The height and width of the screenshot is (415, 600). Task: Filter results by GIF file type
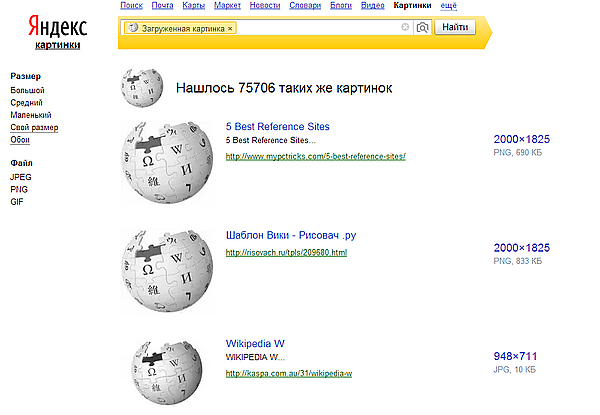point(17,201)
